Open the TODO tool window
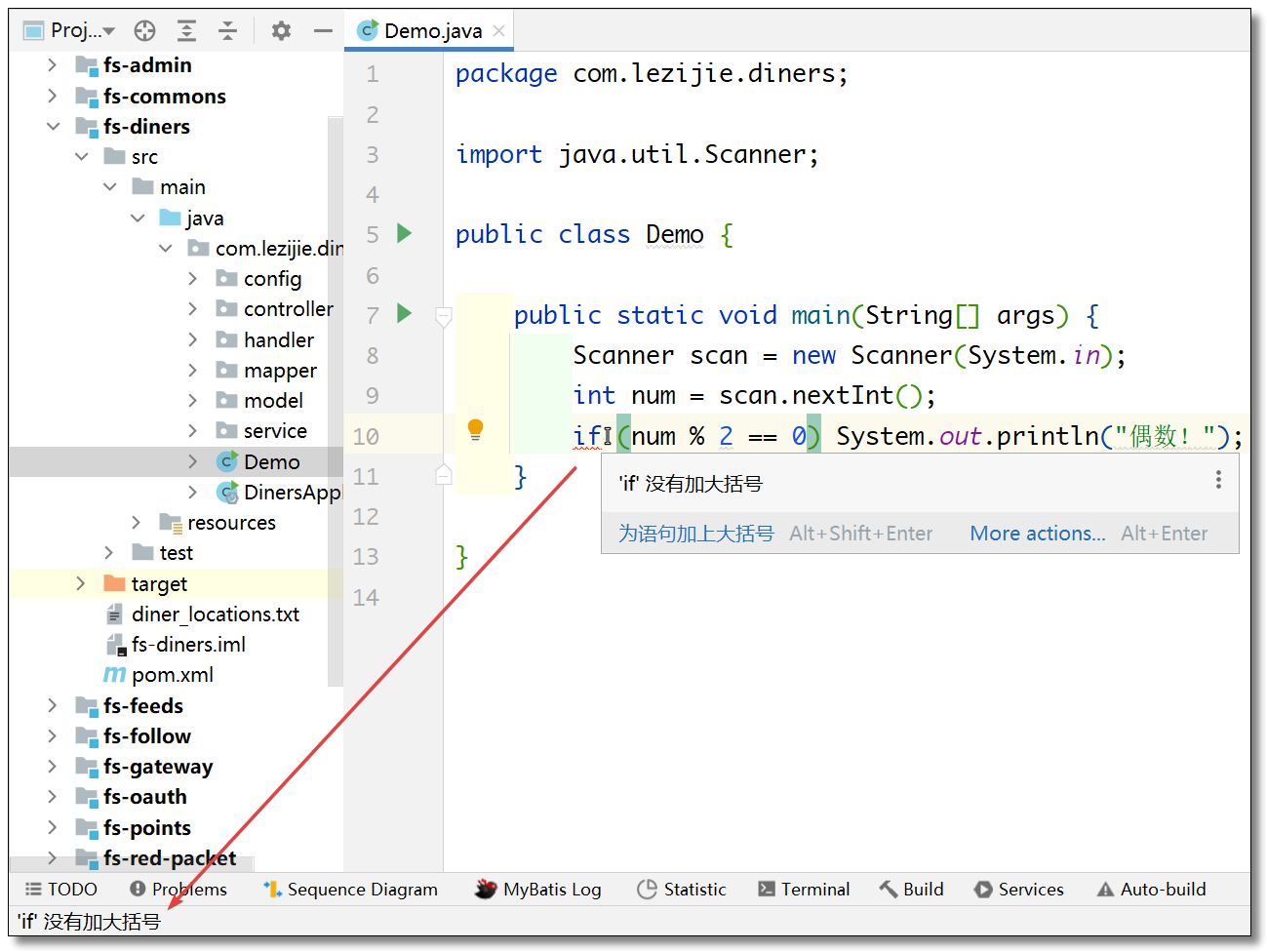Image resolution: width=1267 pixels, height=952 pixels. [x=61, y=890]
